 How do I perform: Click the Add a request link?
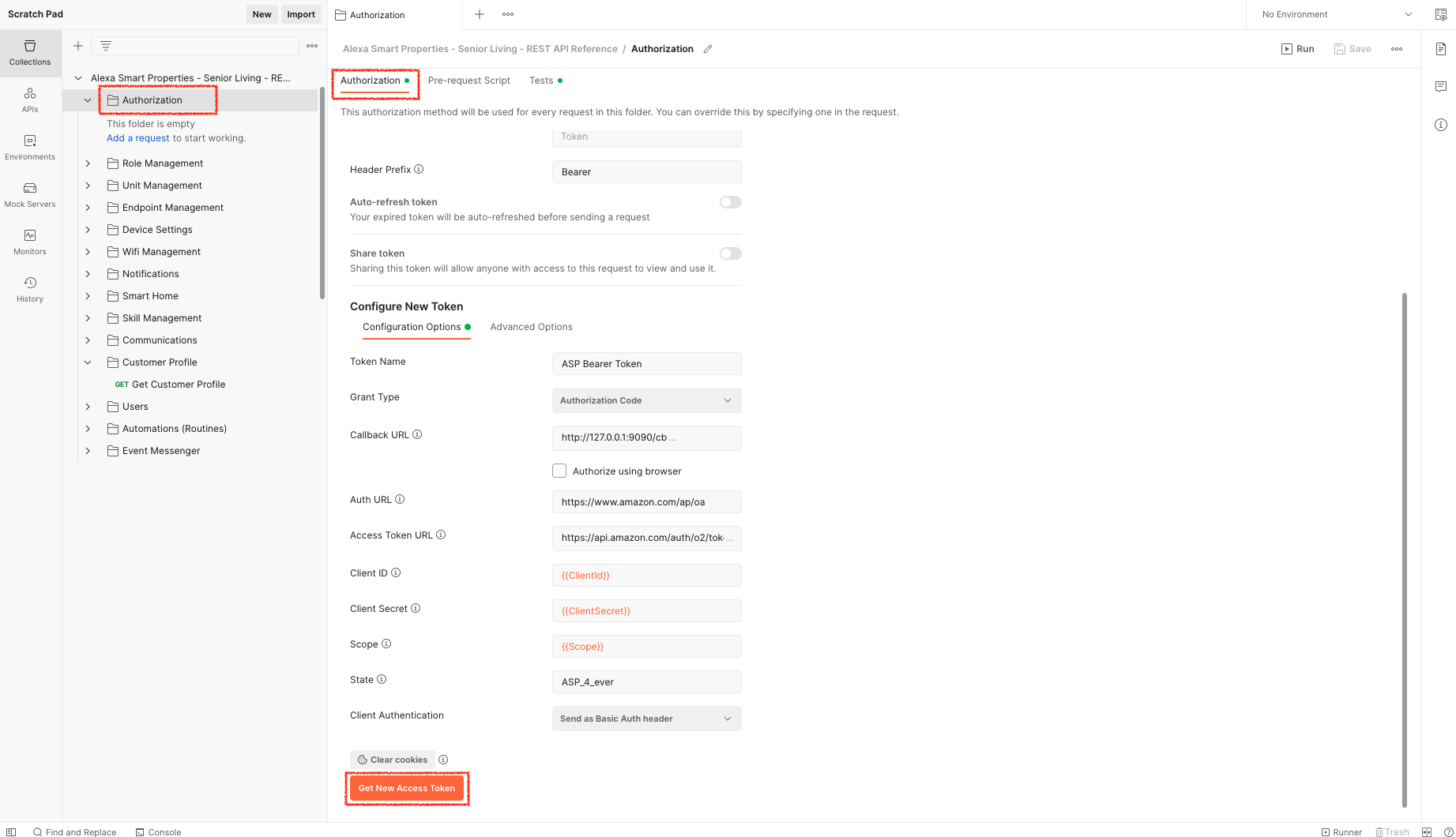(x=138, y=138)
